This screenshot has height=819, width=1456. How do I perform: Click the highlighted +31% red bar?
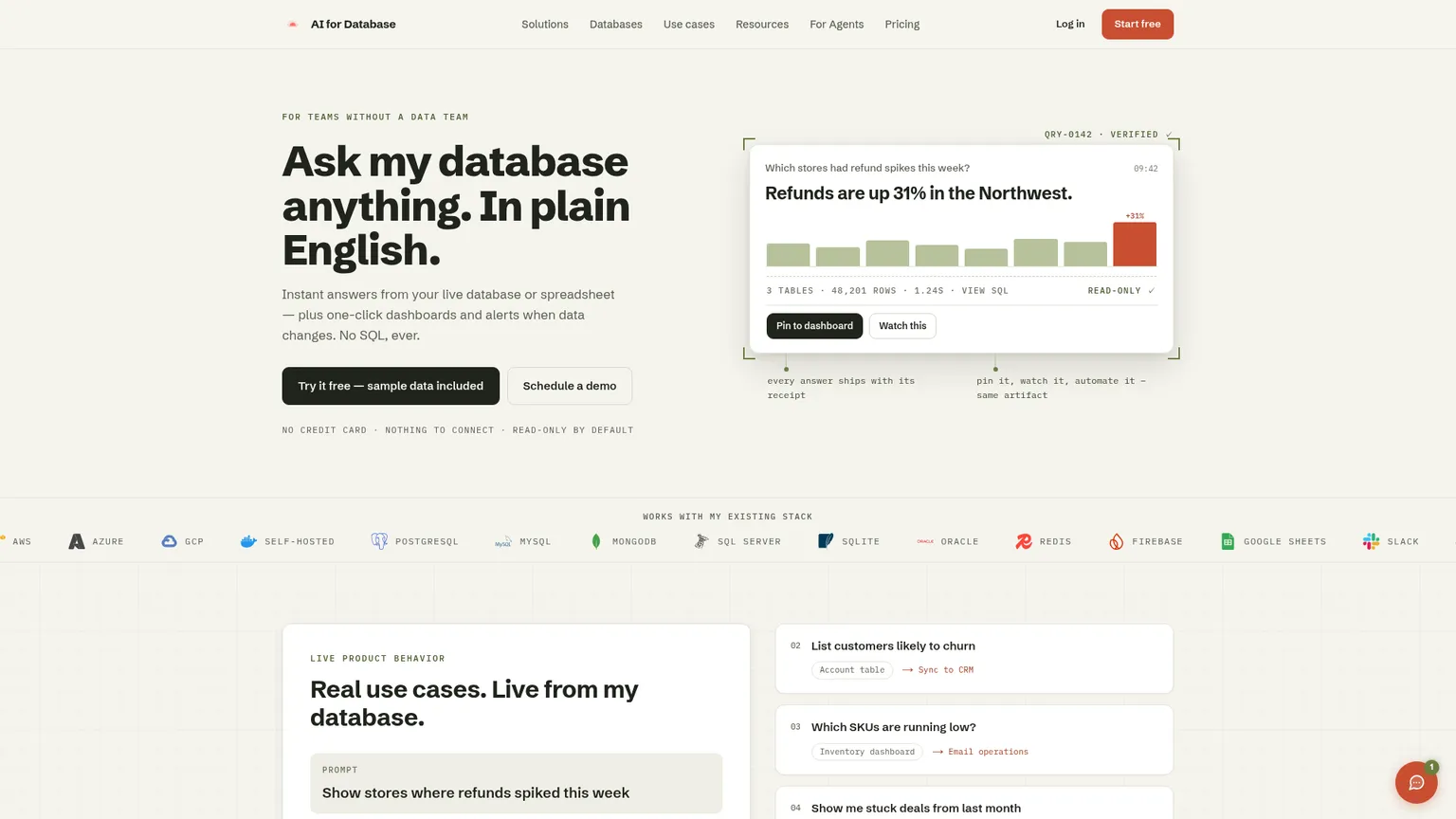[1135, 245]
